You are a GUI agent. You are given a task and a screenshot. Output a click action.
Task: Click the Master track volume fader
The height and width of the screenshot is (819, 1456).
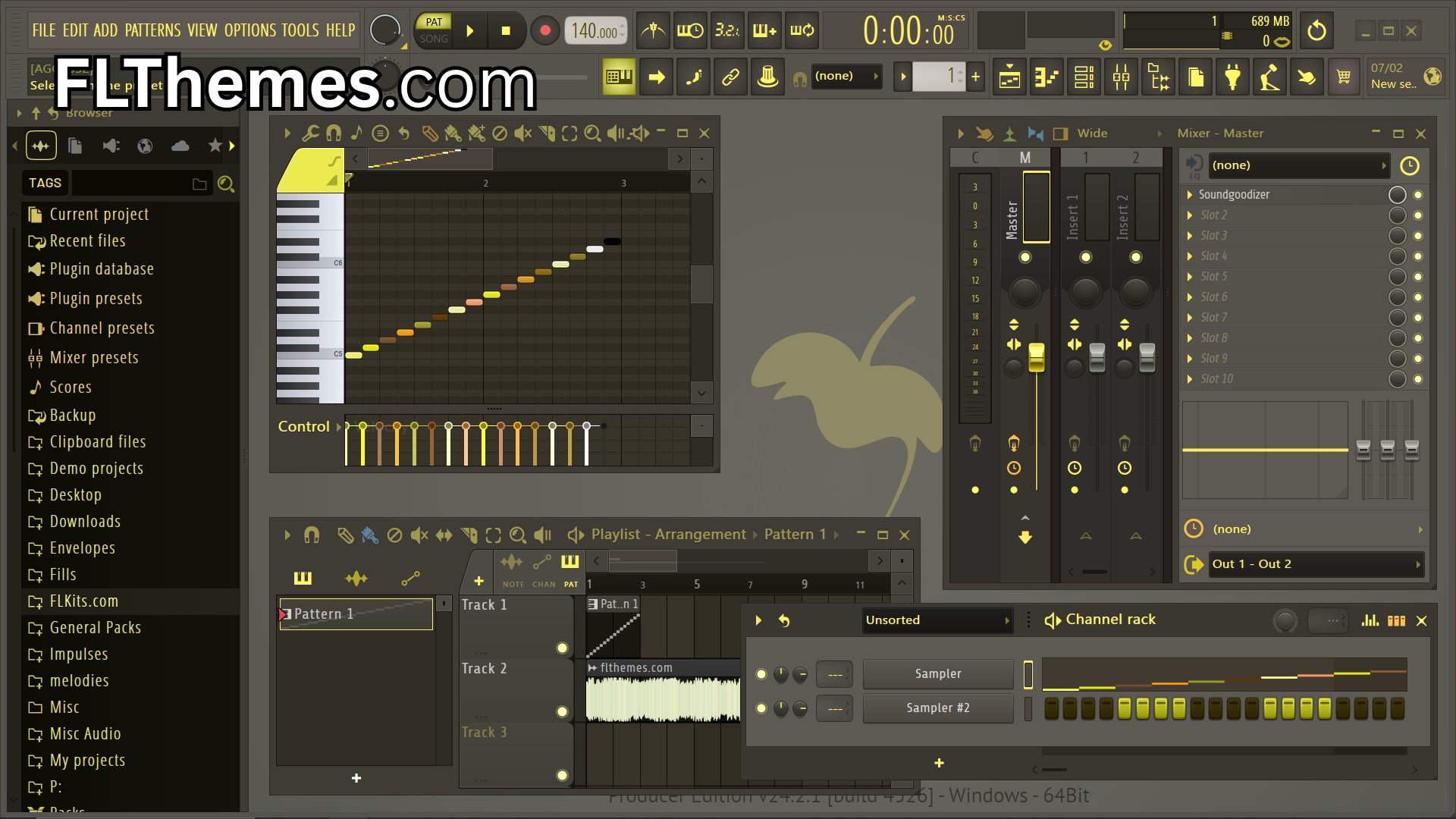coord(1037,358)
